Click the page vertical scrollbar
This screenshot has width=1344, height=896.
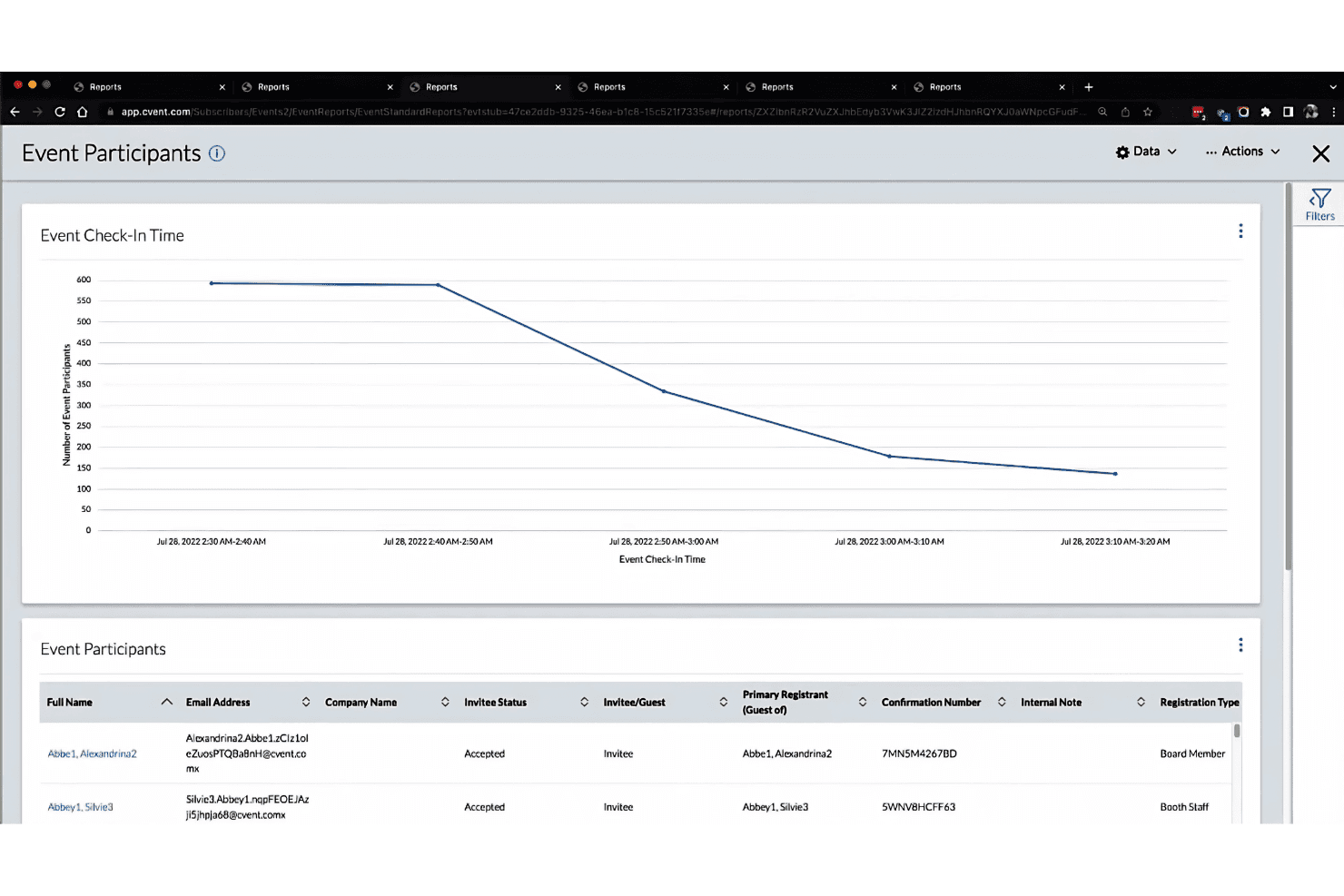1288,377
